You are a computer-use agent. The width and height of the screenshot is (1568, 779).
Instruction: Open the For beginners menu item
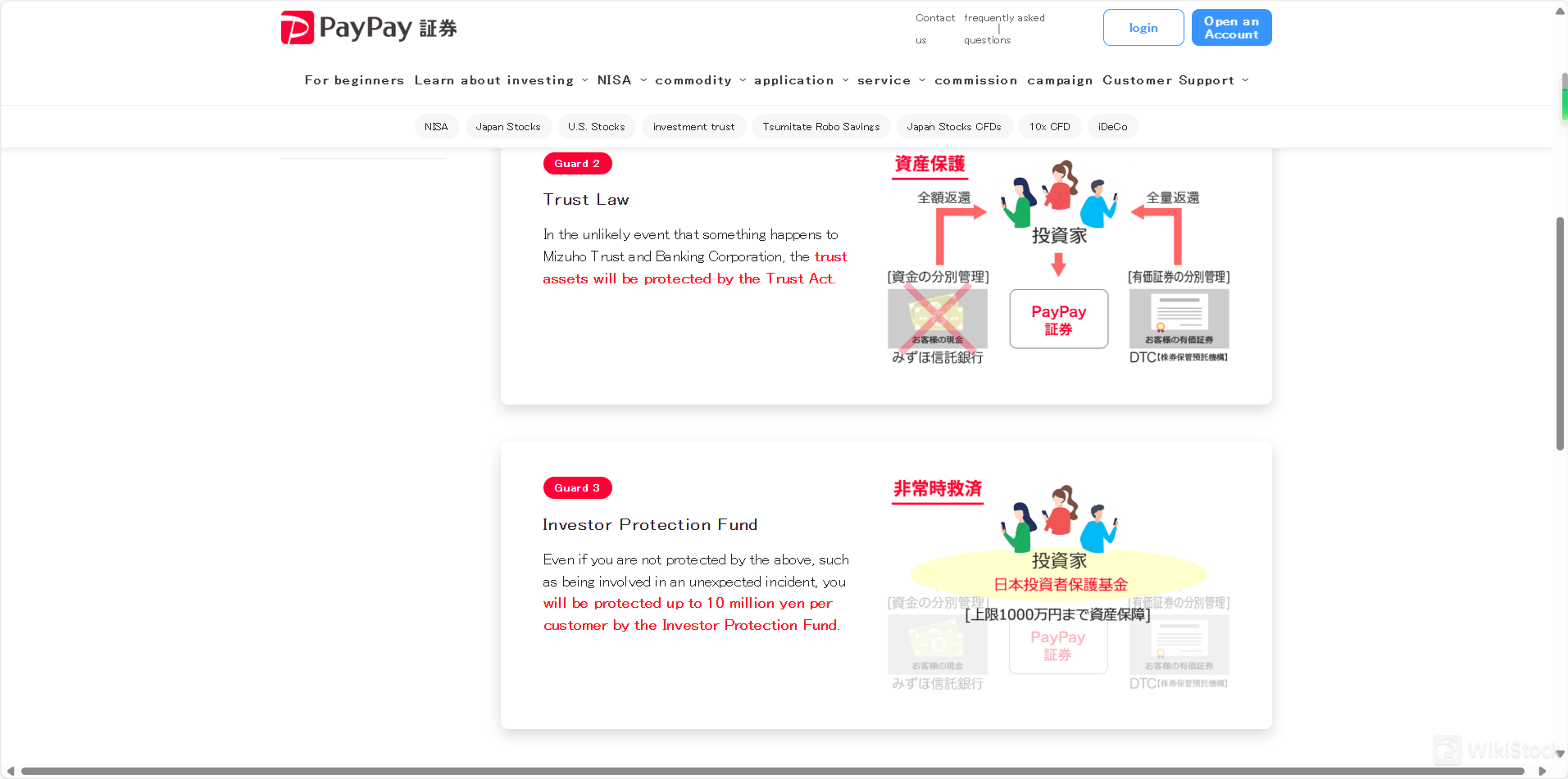[354, 80]
